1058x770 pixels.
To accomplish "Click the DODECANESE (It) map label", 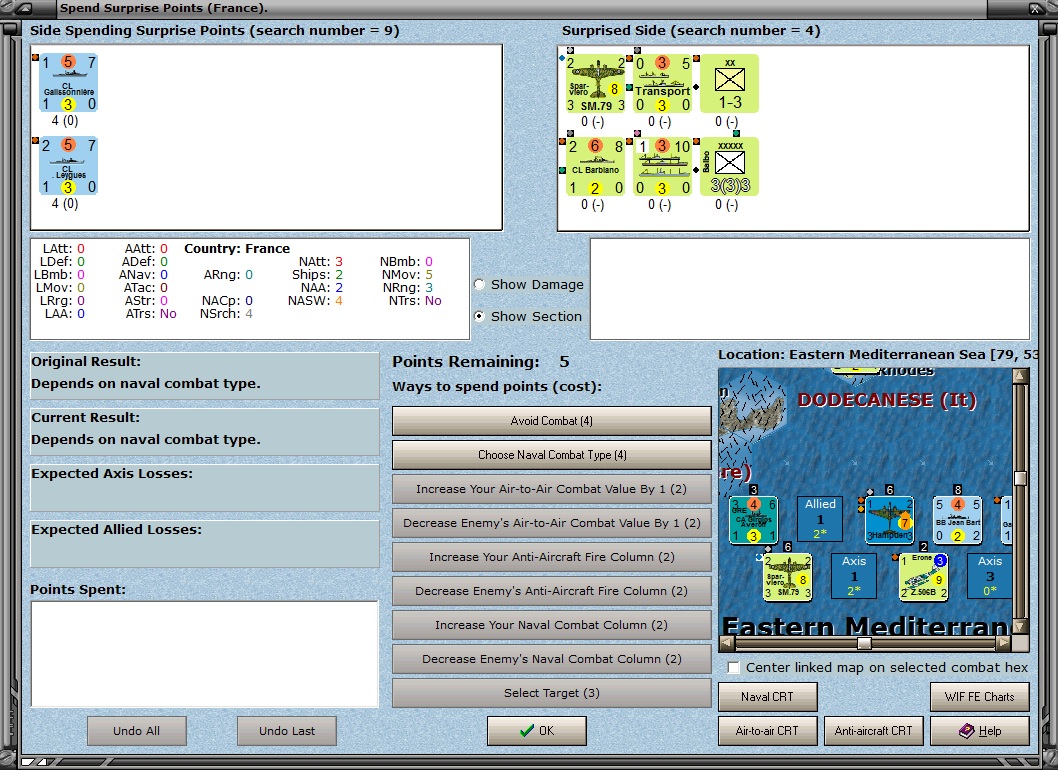I will point(887,400).
